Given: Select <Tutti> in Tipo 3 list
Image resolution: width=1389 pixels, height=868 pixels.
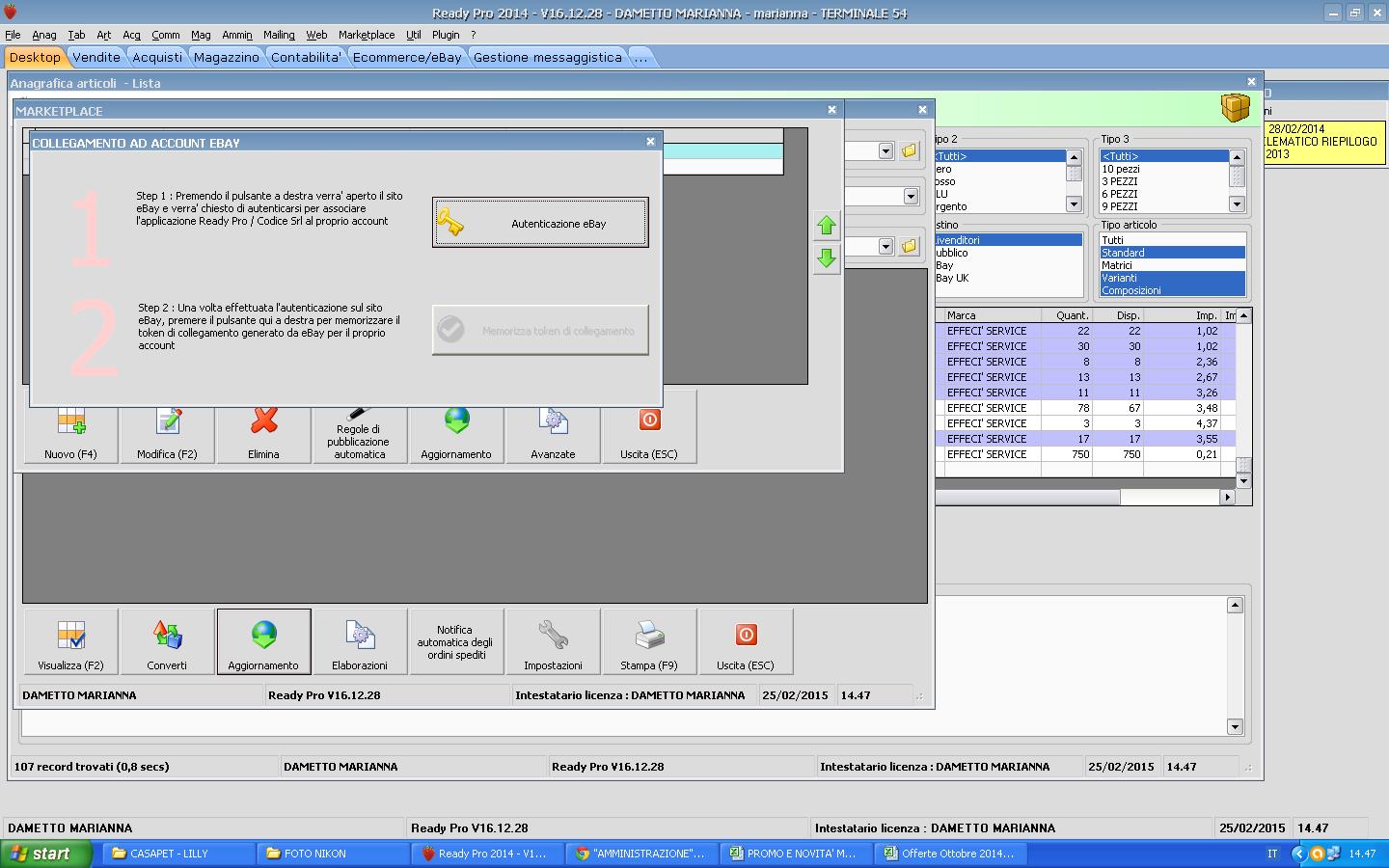Looking at the screenshot, I should (1164, 156).
